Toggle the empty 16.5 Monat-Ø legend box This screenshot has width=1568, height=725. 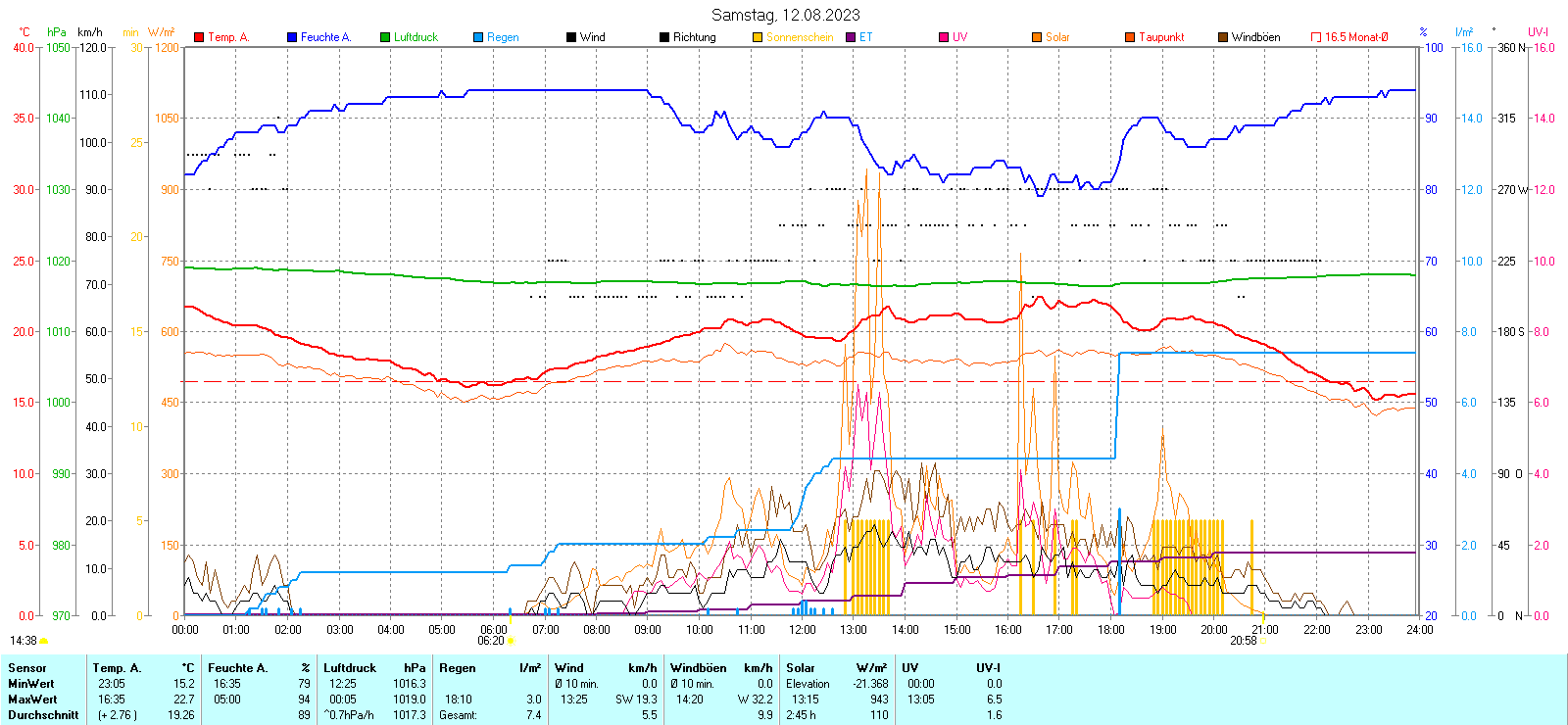point(1316,37)
